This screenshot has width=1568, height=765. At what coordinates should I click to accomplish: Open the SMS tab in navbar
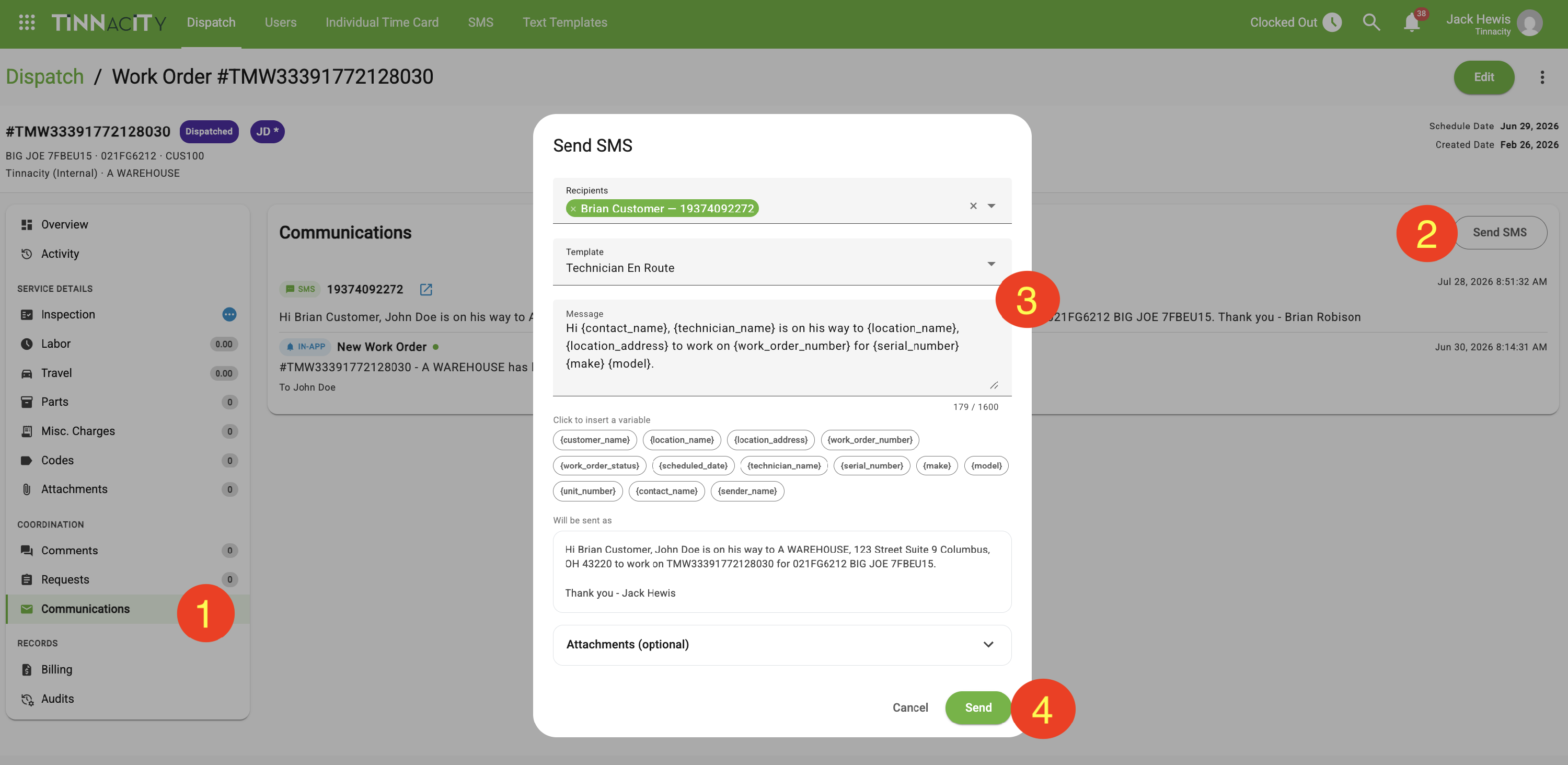tap(480, 22)
